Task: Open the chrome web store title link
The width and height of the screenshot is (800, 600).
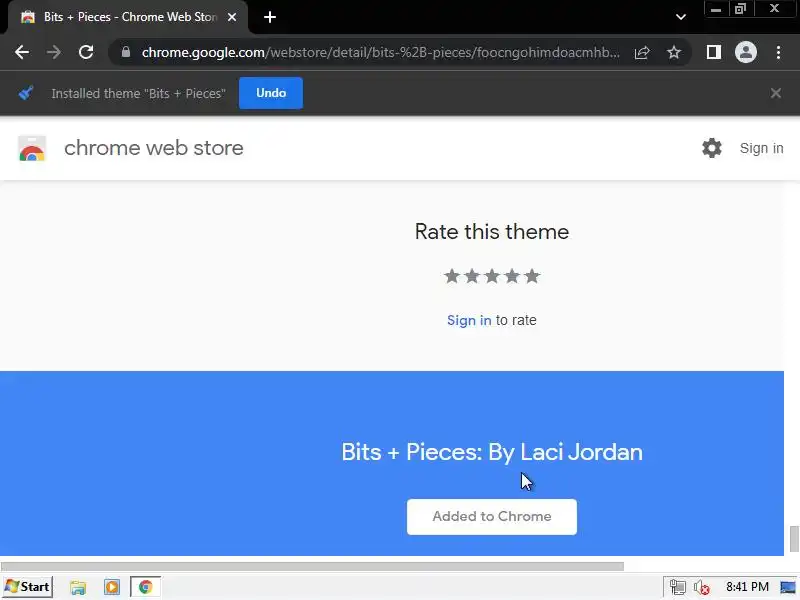Action: (154, 148)
